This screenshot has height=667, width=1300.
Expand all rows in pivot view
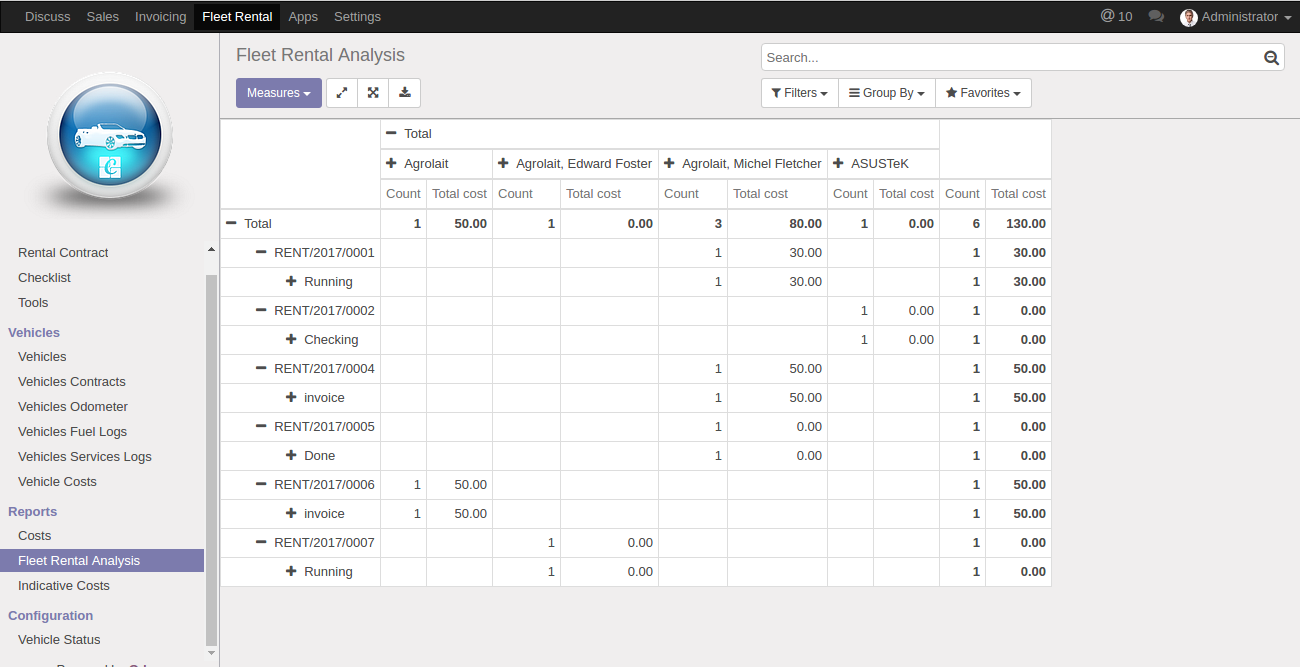tap(372, 92)
